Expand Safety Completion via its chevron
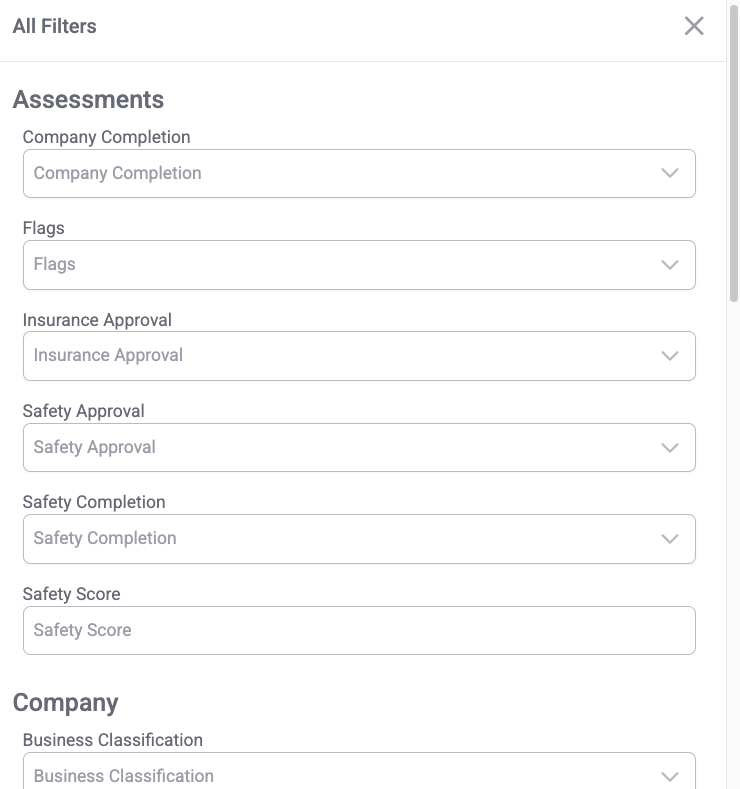 [x=670, y=539]
